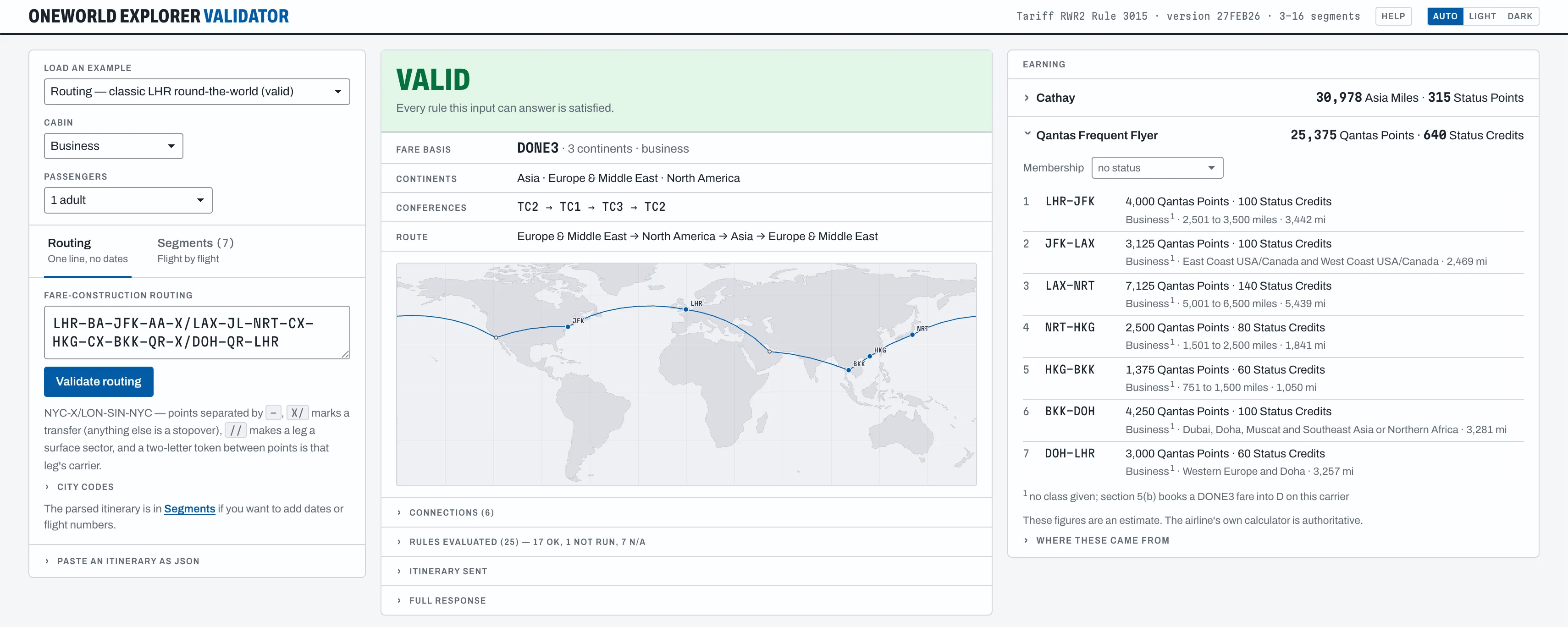Click the Validate routing button

[x=99, y=382]
